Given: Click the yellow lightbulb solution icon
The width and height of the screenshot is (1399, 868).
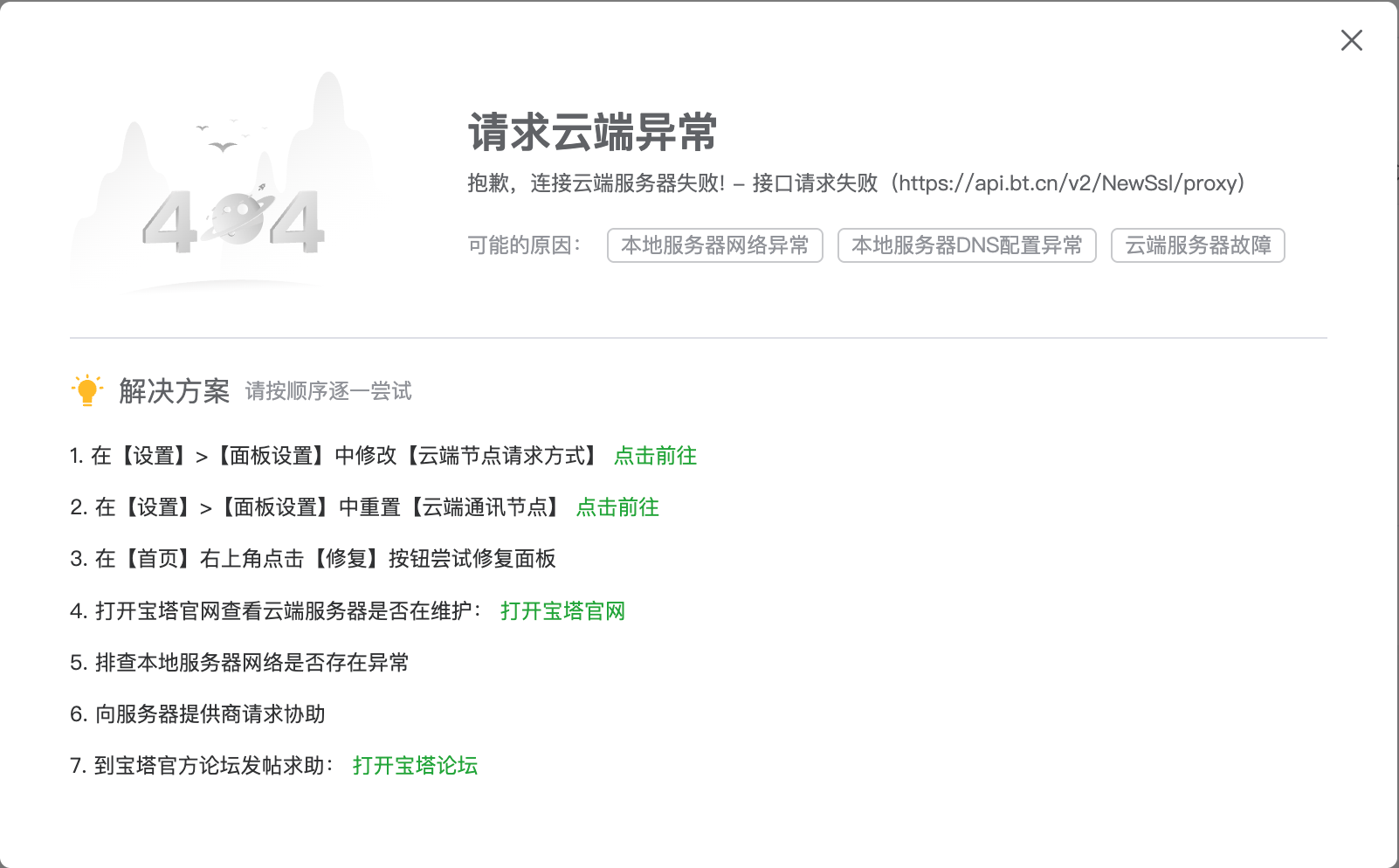Looking at the screenshot, I should [86, 390].
